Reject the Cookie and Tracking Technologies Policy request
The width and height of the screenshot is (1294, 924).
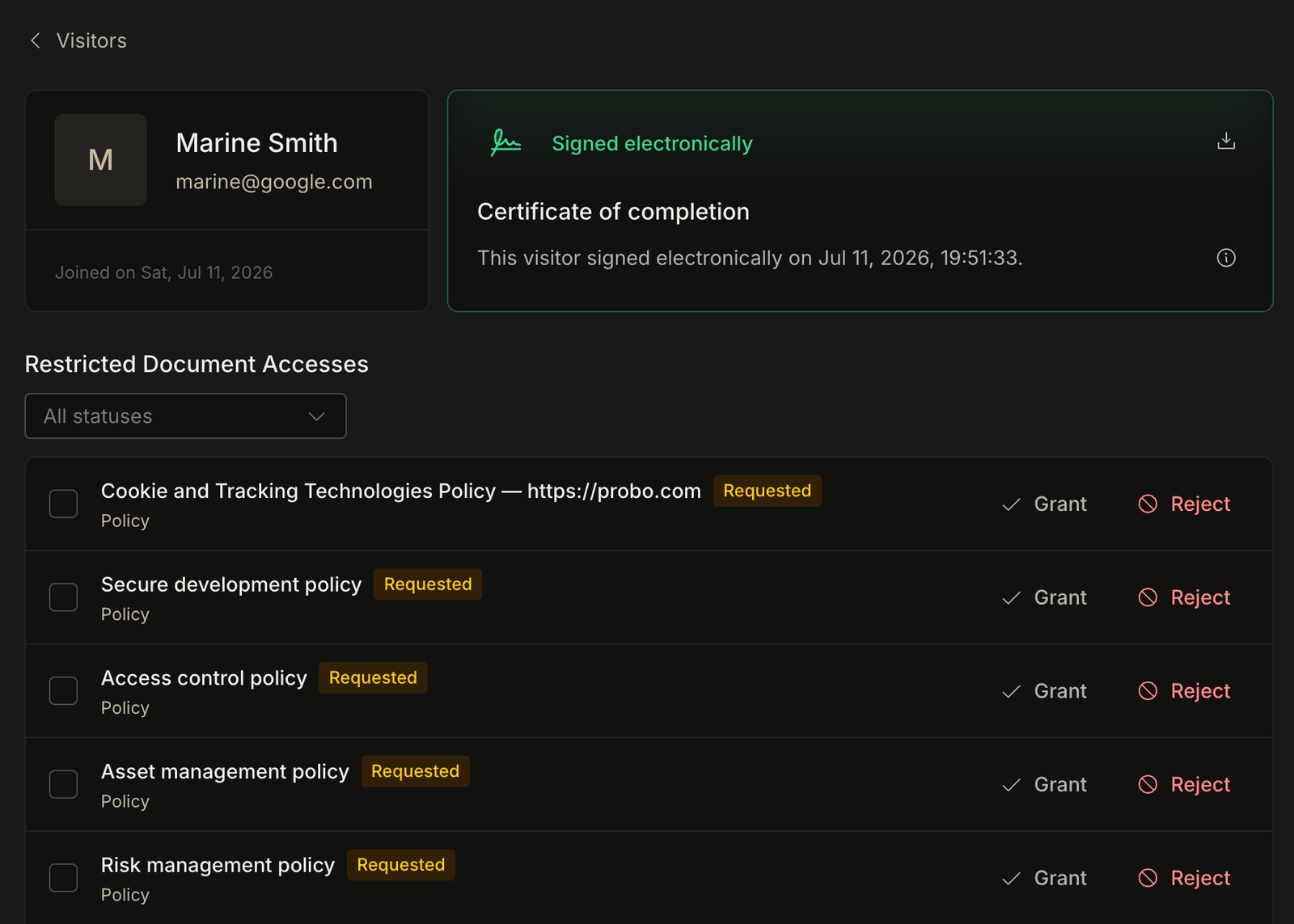click(x=1184, y=504)
